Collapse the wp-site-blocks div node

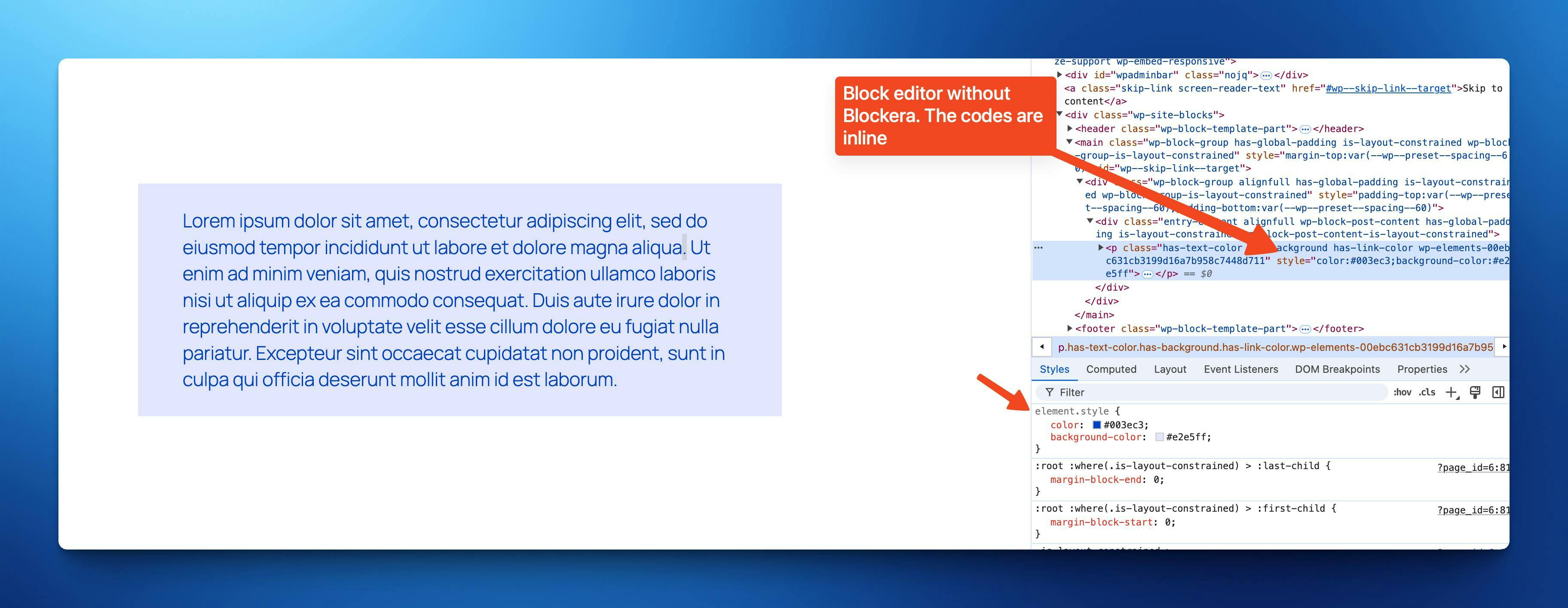point(1060,114)
